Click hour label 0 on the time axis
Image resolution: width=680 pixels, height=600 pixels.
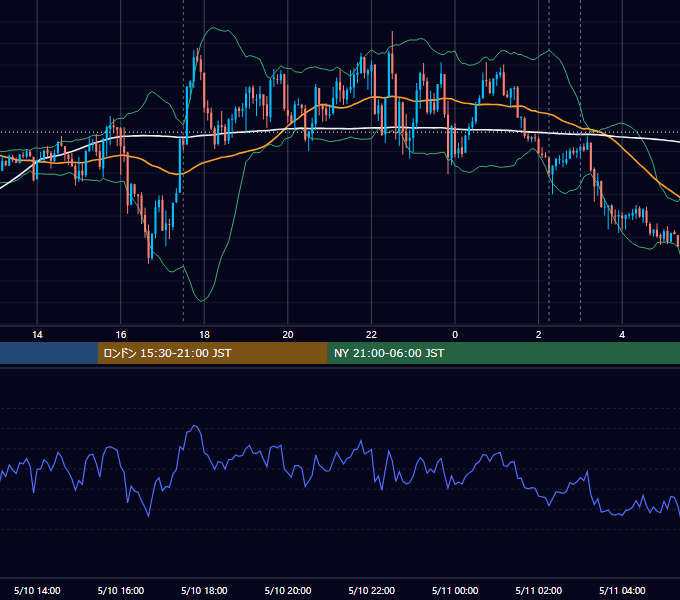coord(455,335)
